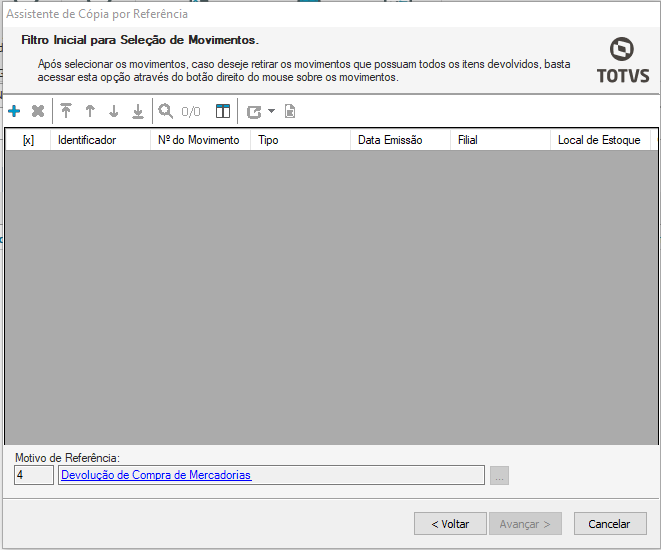Sort by Identificador column header

pos(99,140)
